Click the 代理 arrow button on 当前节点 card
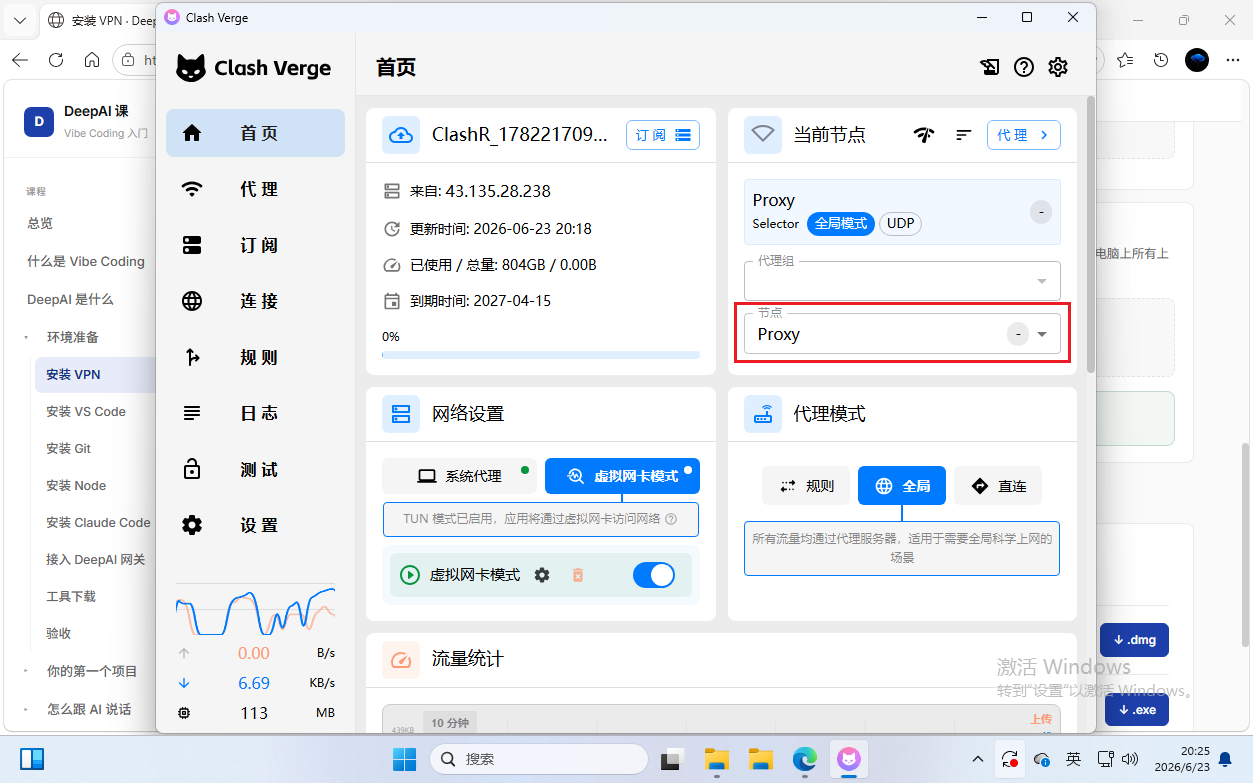Screen dimensions: 1253x783 click(1024, 135)
